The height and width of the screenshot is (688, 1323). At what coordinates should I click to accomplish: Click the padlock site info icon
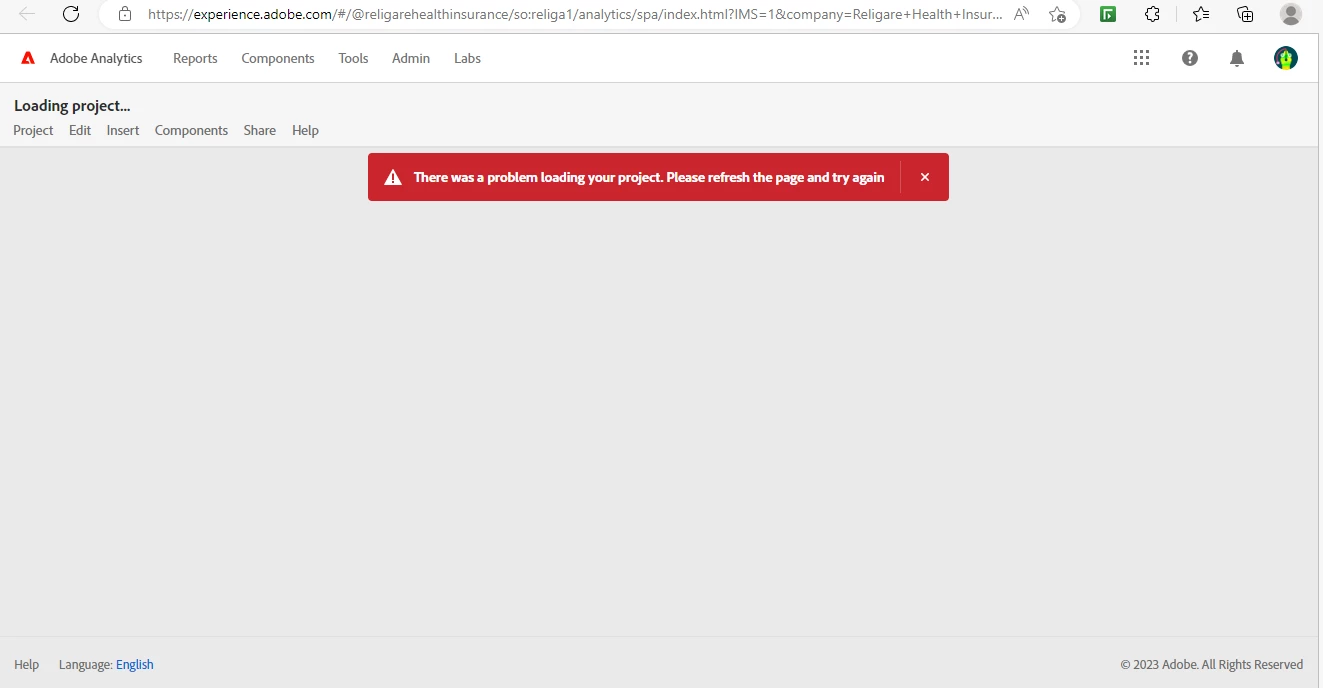tap(125, 14)
